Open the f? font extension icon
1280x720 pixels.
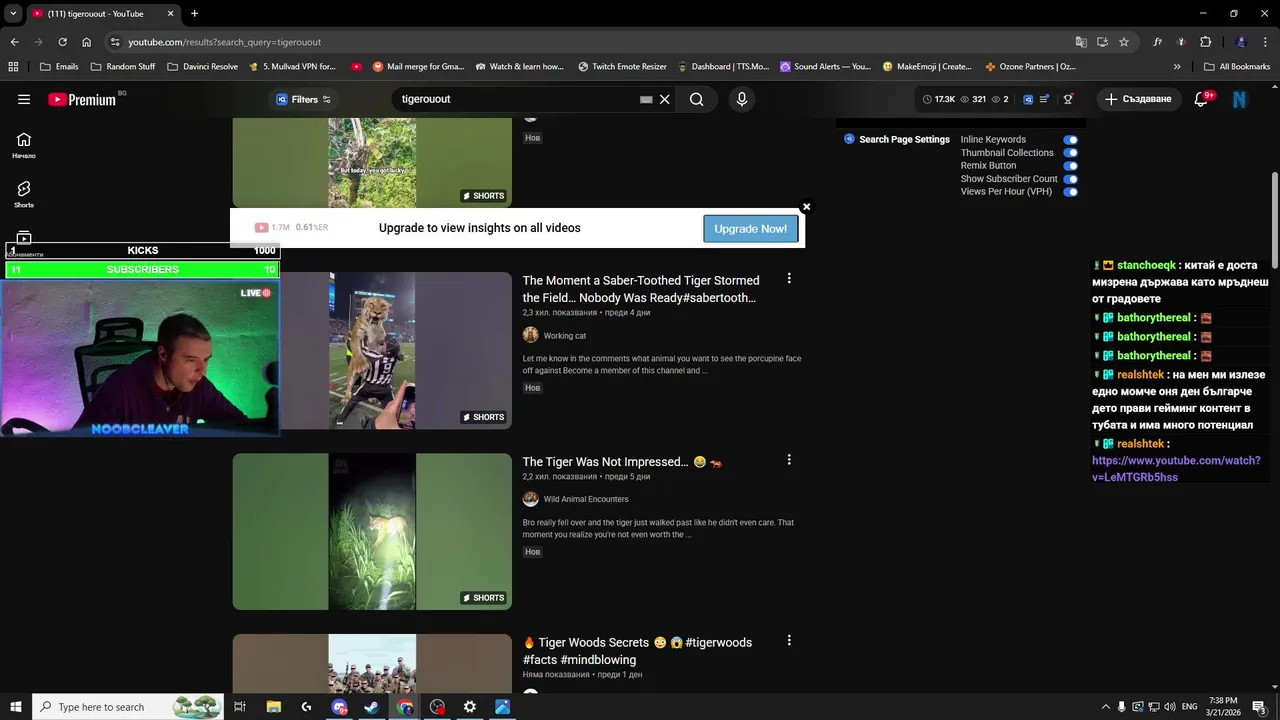[1158, 42]
